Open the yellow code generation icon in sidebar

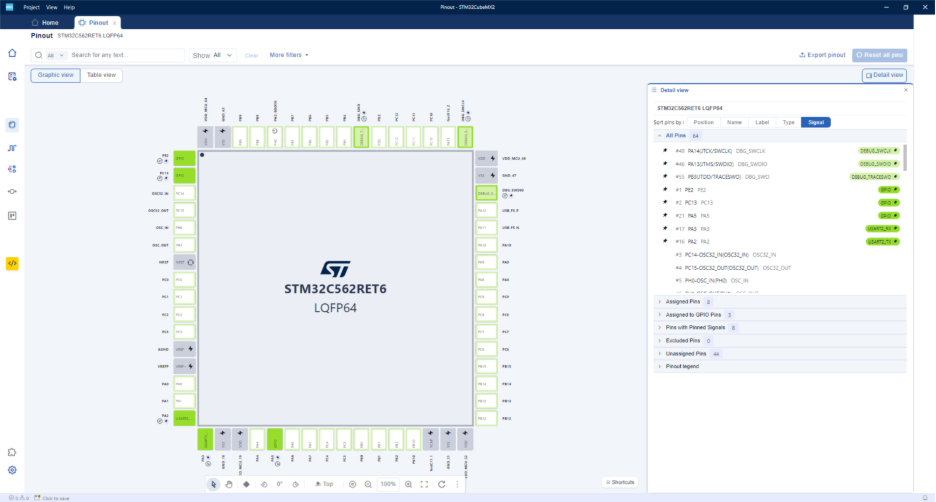(x=12, y=263)
